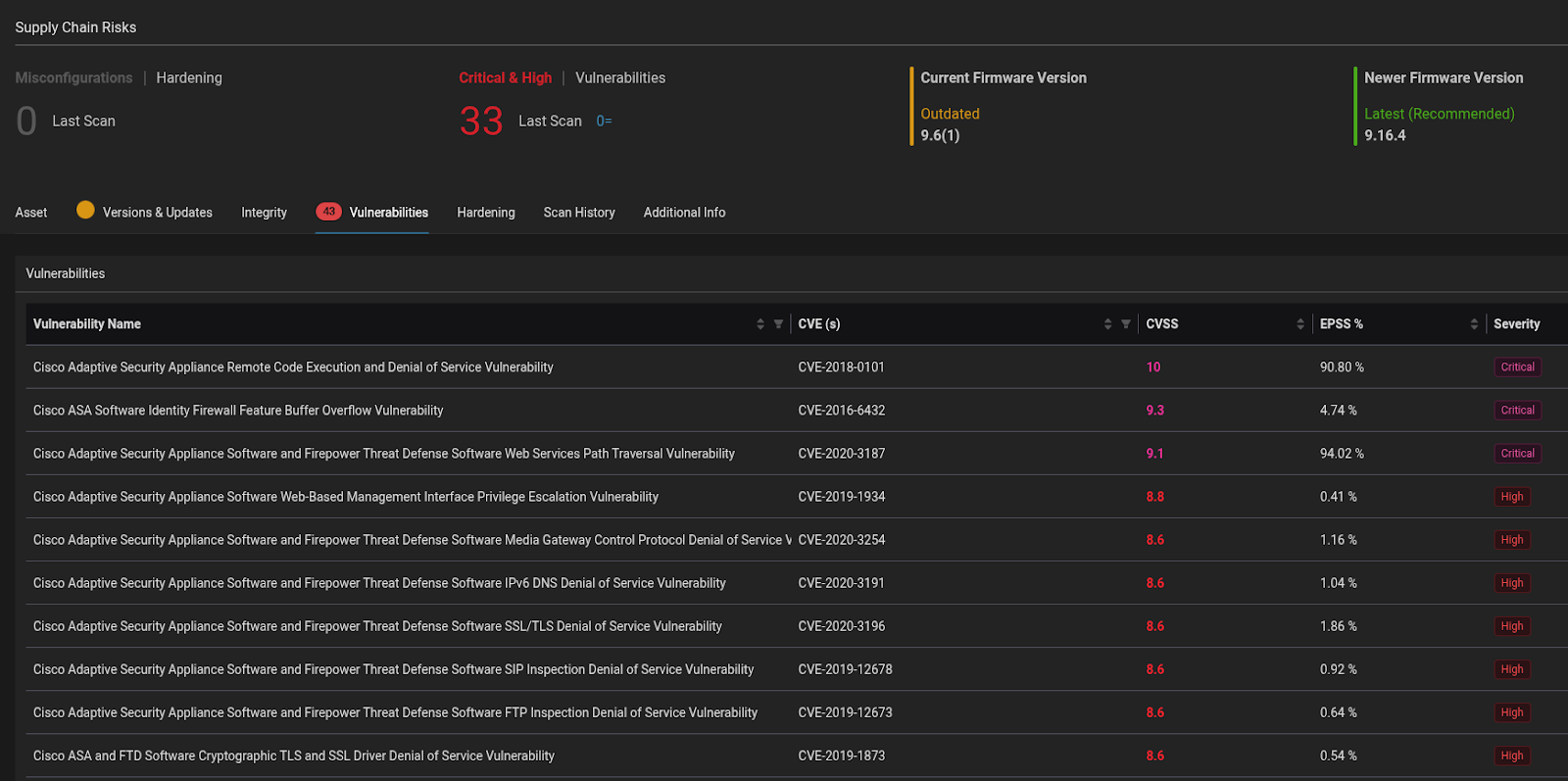Viewport: 1568px width, 781px height.
Task: Select CVE-2020-3254 cell
Action: [841, 540]
